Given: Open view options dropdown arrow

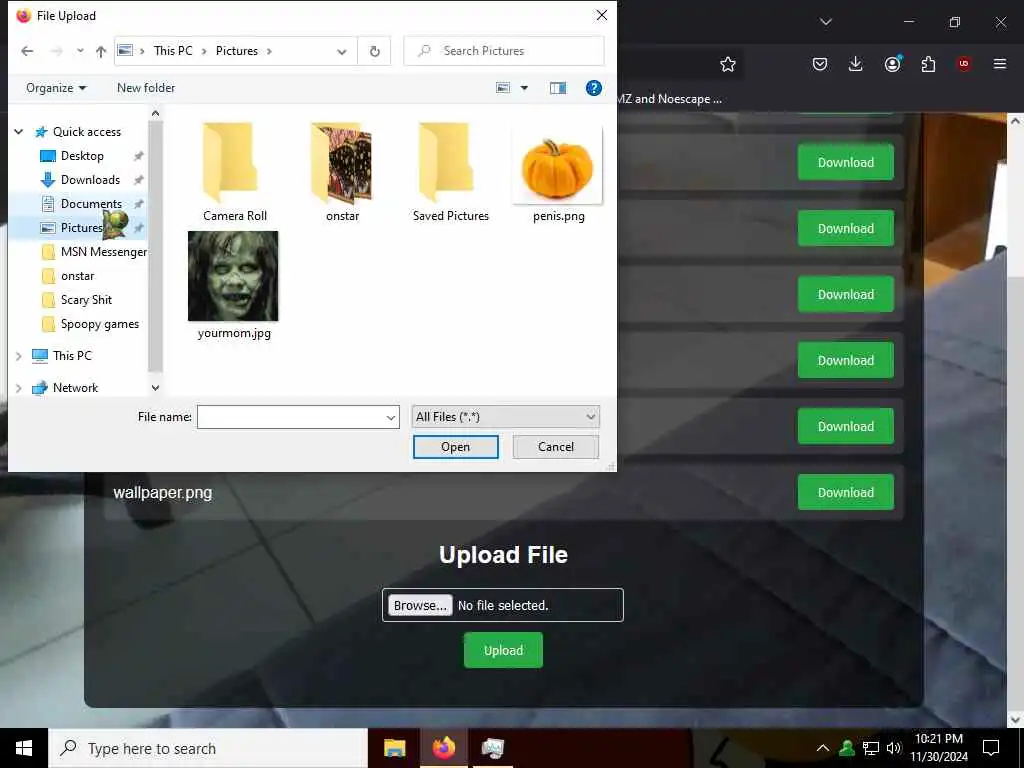Looking at the screenshot, I should 524,88.
